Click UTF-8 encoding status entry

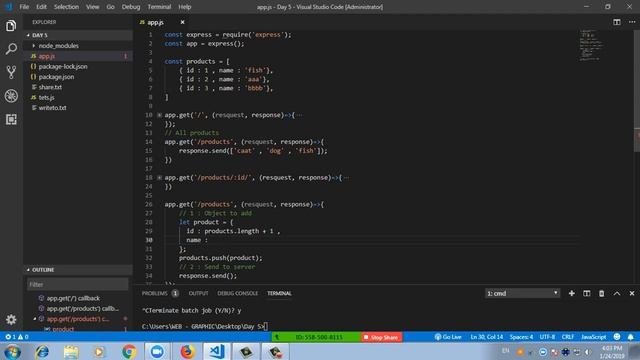pos(547,337)
